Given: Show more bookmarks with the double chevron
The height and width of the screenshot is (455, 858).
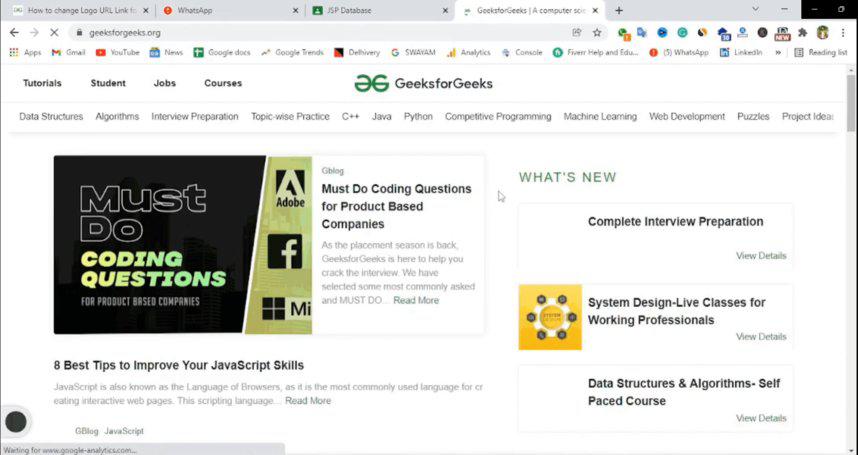Looking at the screenshot, I should [x=778, y=52].
